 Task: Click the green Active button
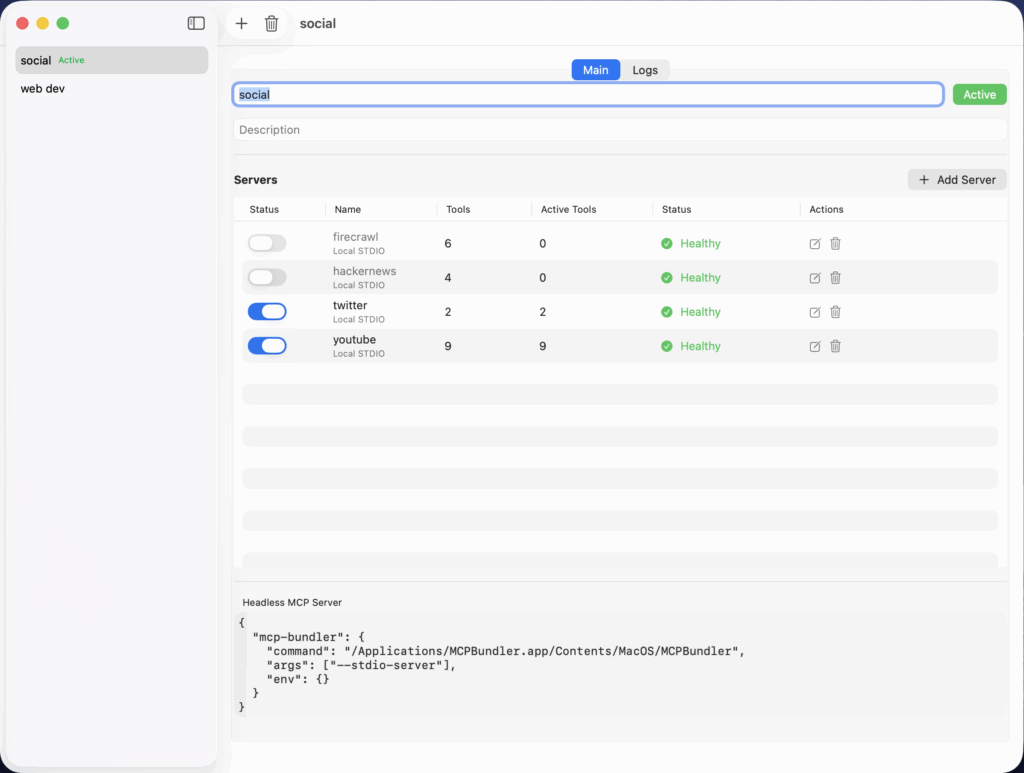(979, 95)
